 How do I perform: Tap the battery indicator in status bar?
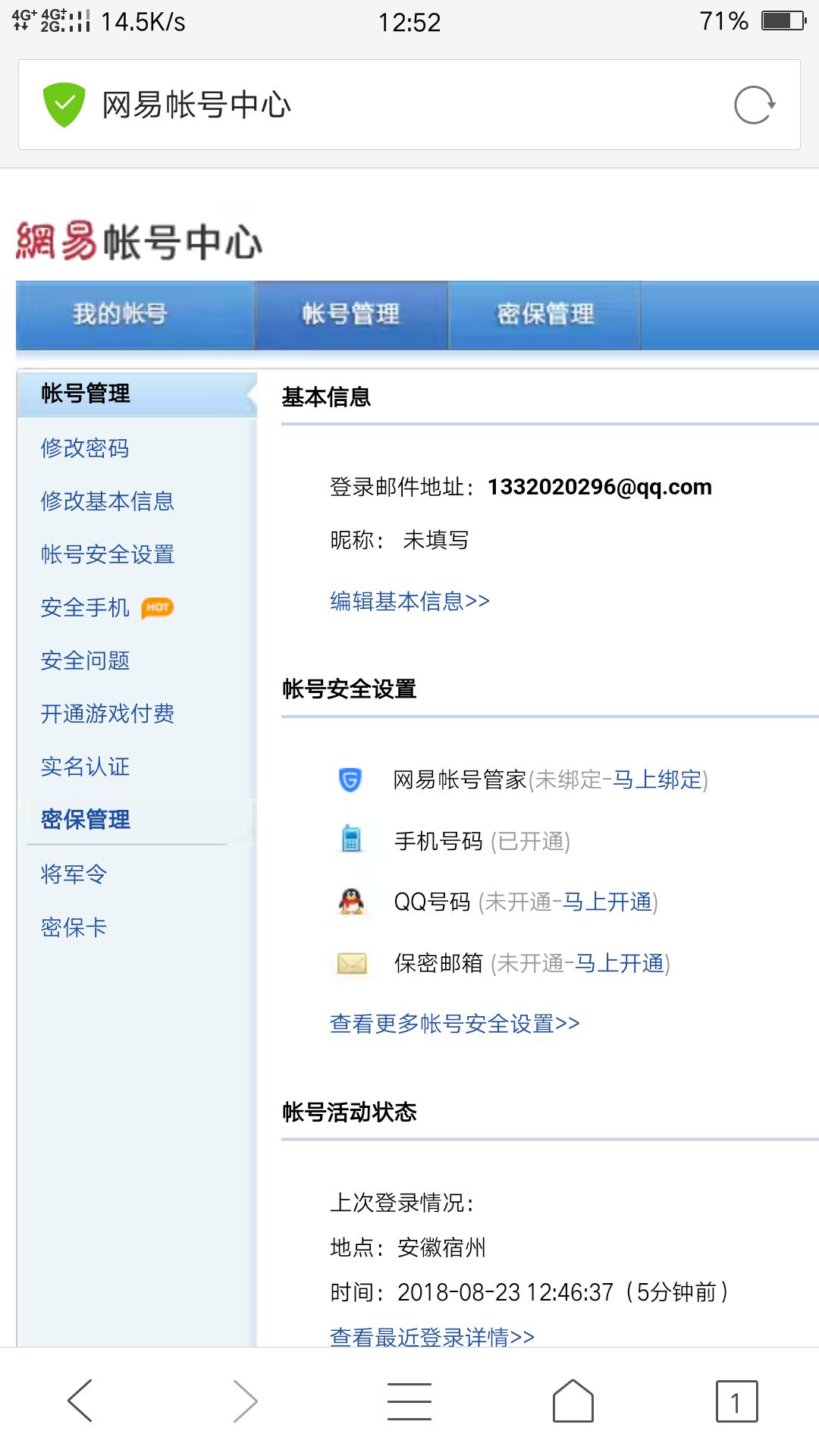point(783,20)
